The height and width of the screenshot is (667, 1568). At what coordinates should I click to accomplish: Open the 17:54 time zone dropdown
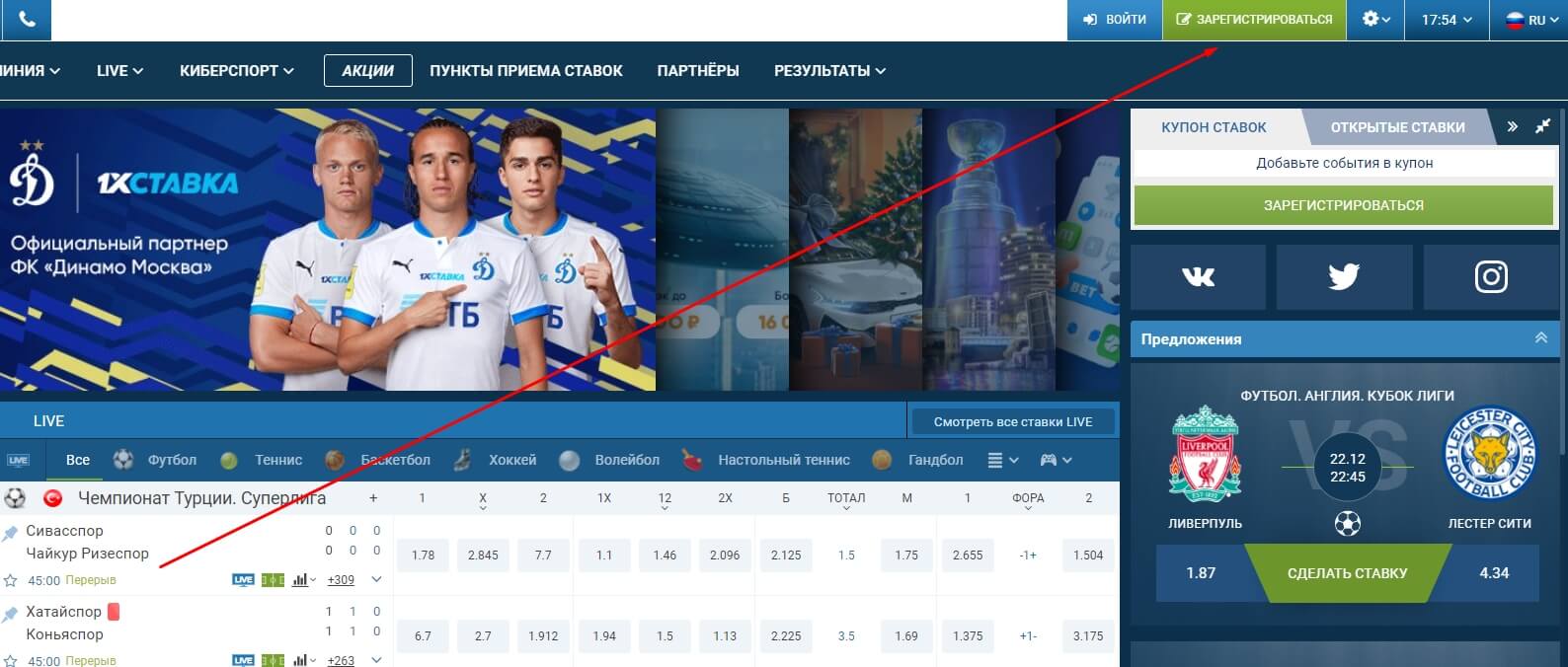point(1446,20)
